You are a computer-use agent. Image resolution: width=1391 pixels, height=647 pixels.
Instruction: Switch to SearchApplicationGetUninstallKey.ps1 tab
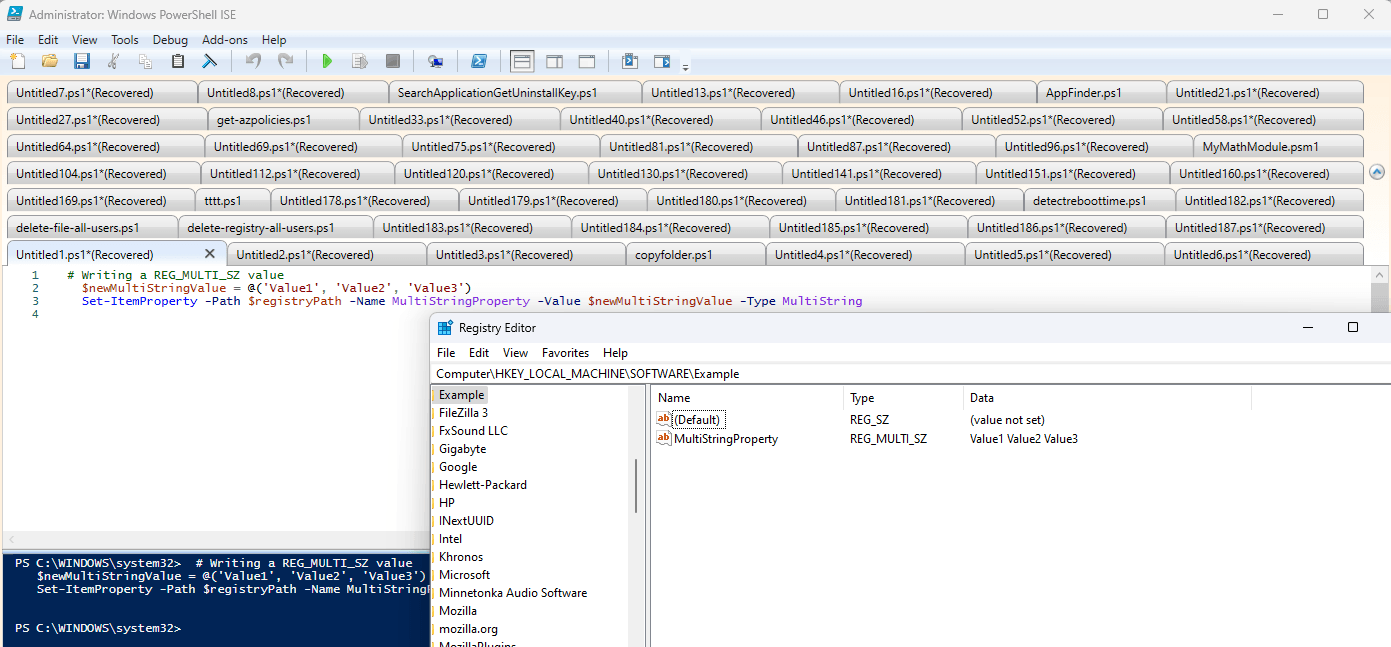point(514,93)
